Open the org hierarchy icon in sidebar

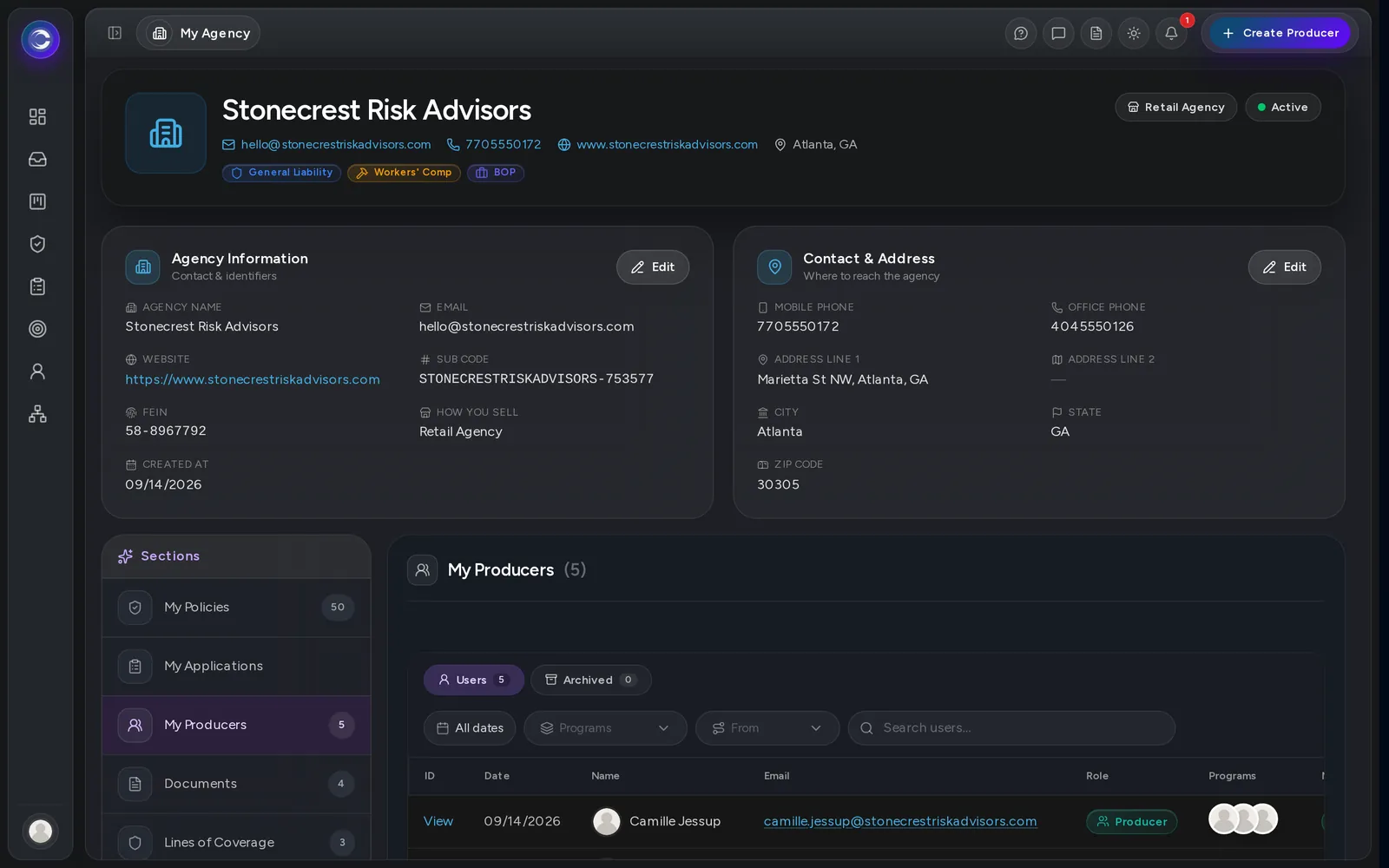click(37, 414)
